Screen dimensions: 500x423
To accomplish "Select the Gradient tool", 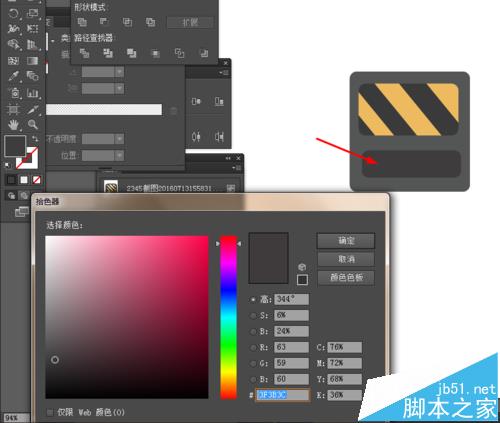I will point(33,61).
